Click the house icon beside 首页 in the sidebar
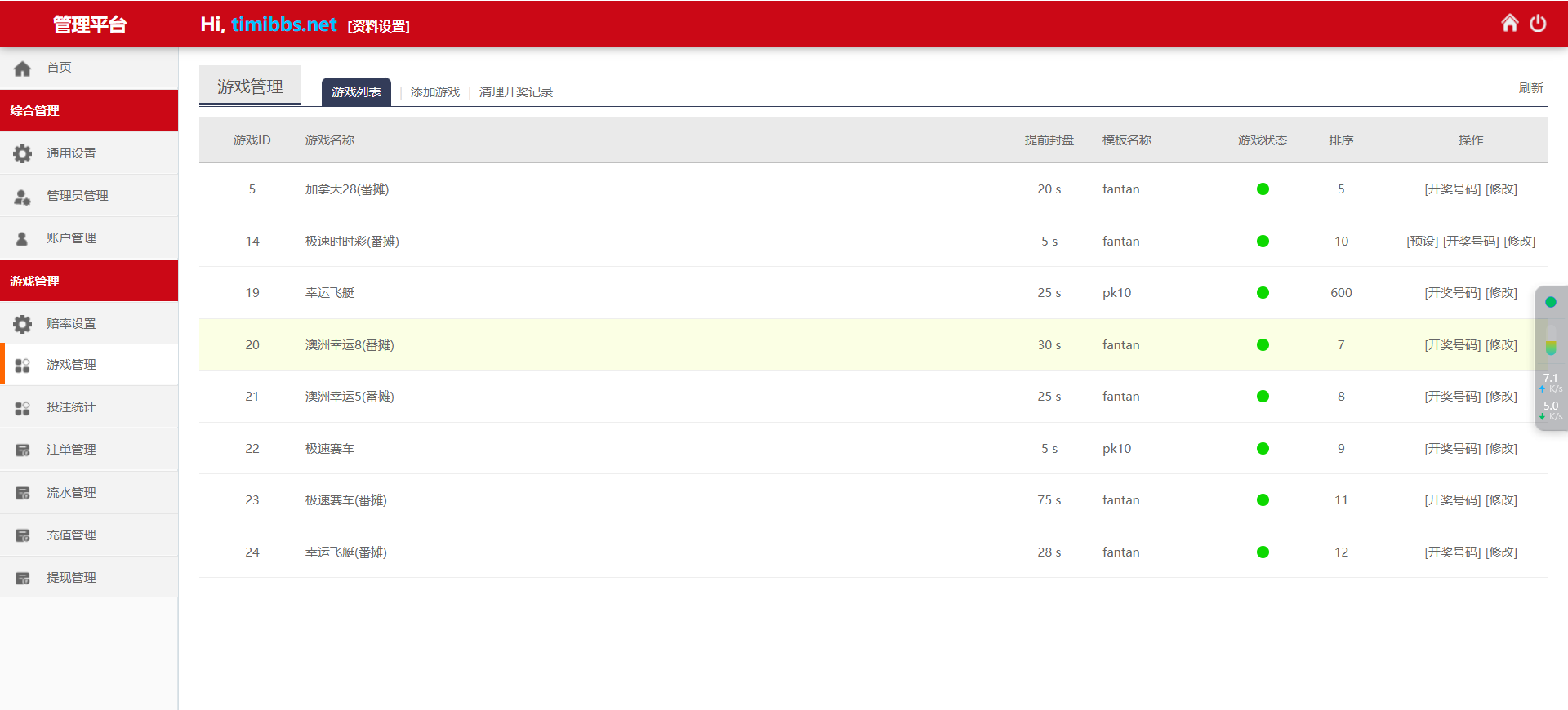The height and width of the screenshot is (710, 1568). [23, 68]
